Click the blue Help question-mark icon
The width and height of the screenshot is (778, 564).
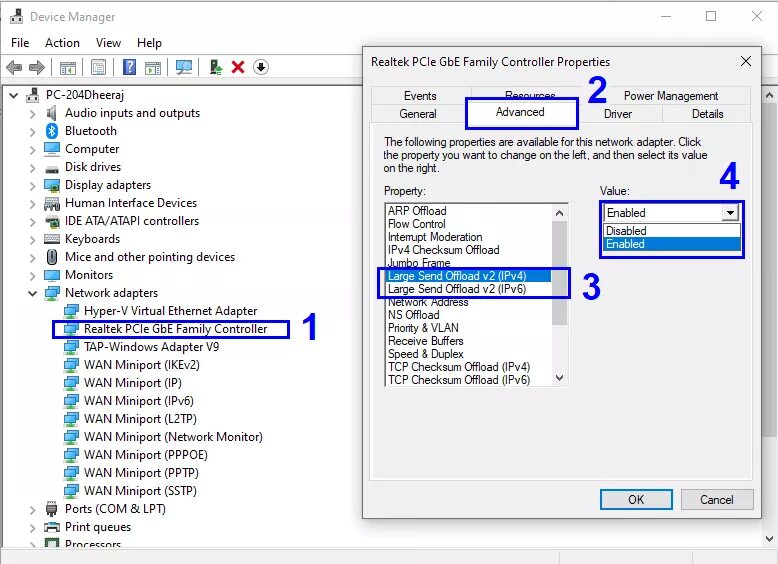(130, 67)
